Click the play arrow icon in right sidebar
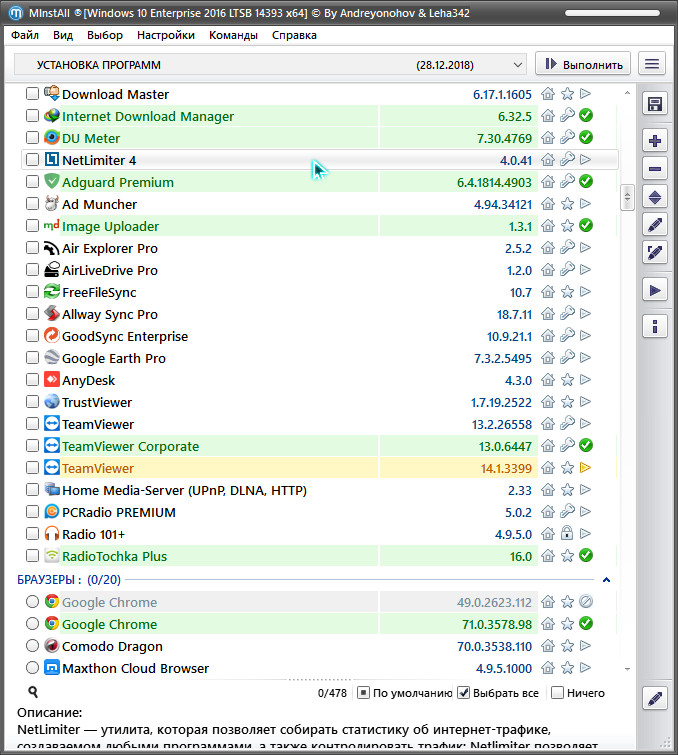The height and width of the screenshot is (755, 678). [x=655, y=290]
